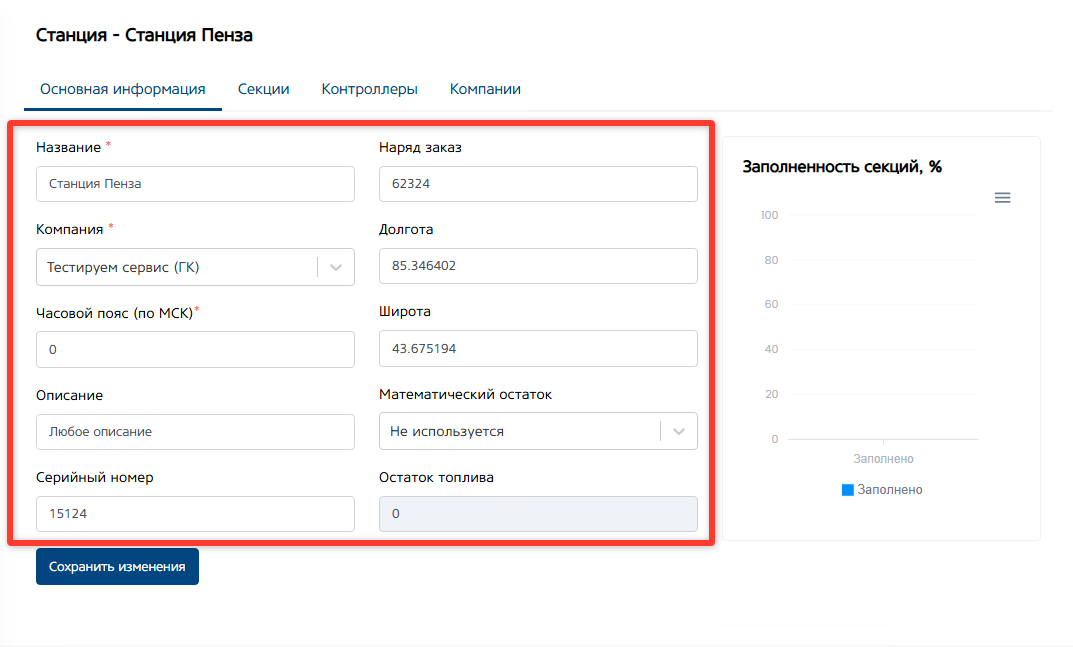
Task: Open the chart hamburger menu icon
Action: coord(1002,198)
